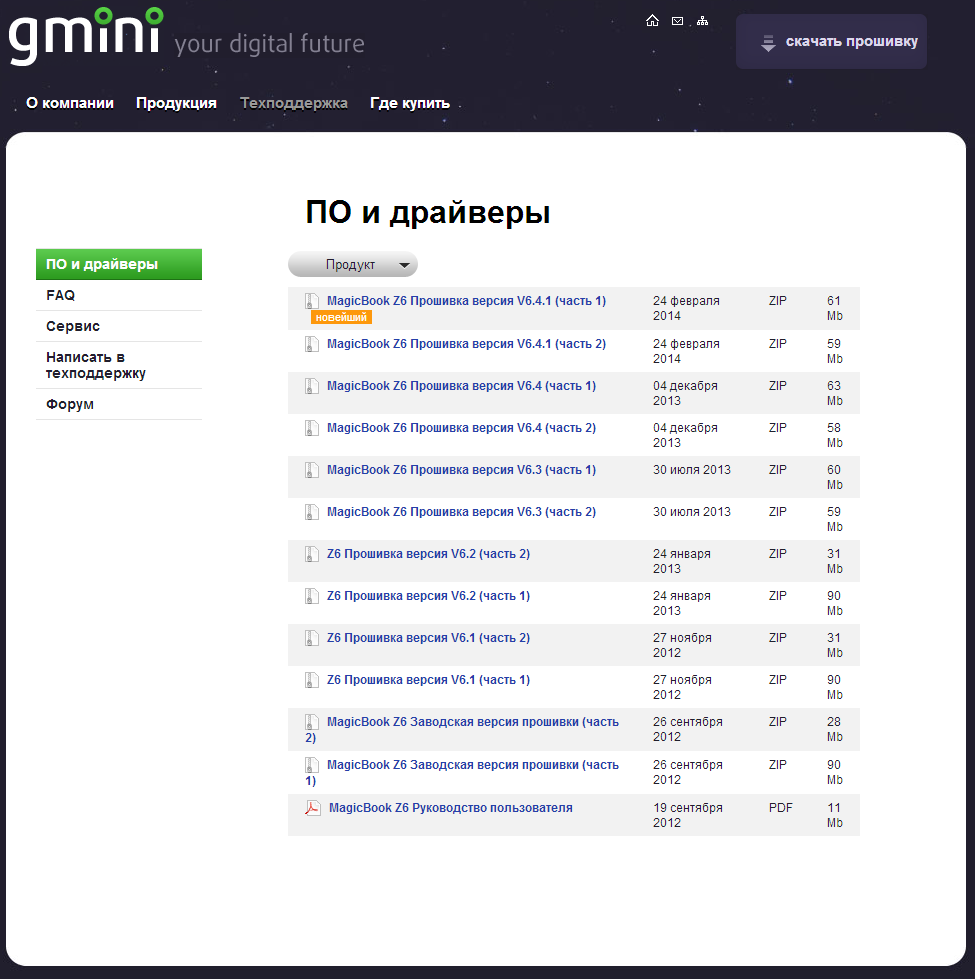Click ZIP file icon for V6.4 часть 2
Image resolution: width=975 pixels, height=979 pixels.
[311, 428]
